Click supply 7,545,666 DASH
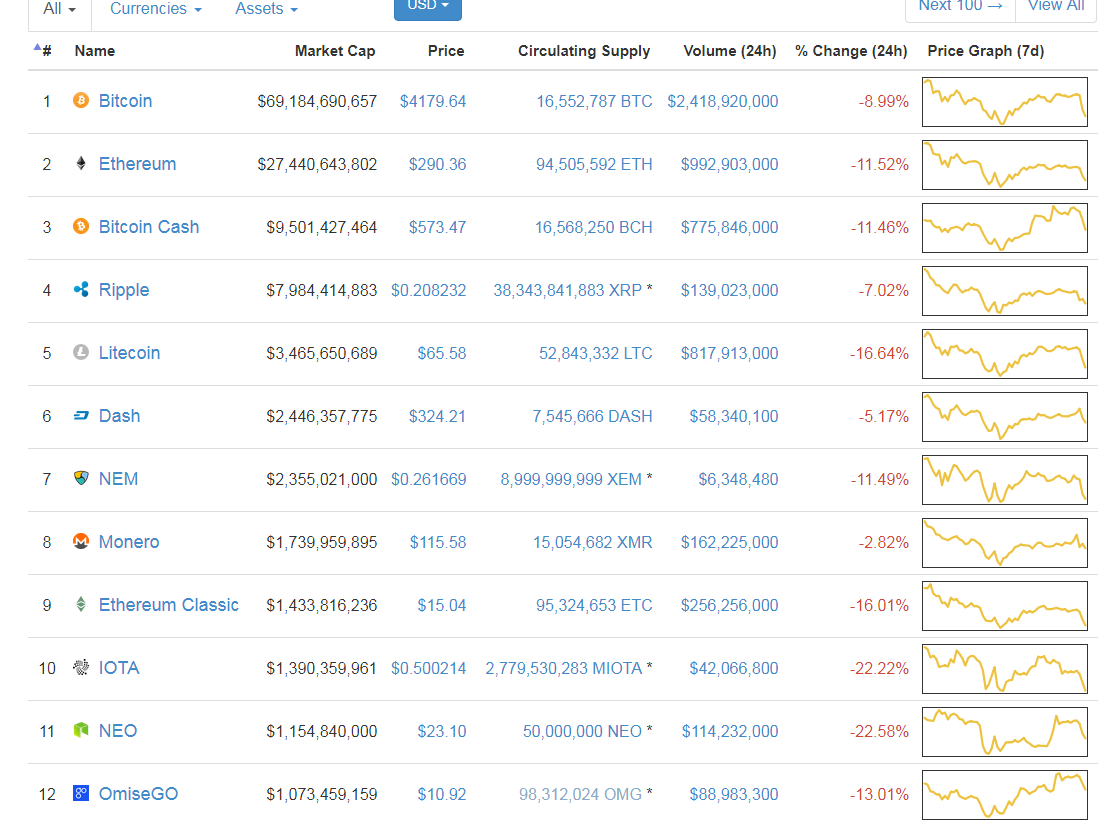The image size is (1114, 821). point(592,416)
